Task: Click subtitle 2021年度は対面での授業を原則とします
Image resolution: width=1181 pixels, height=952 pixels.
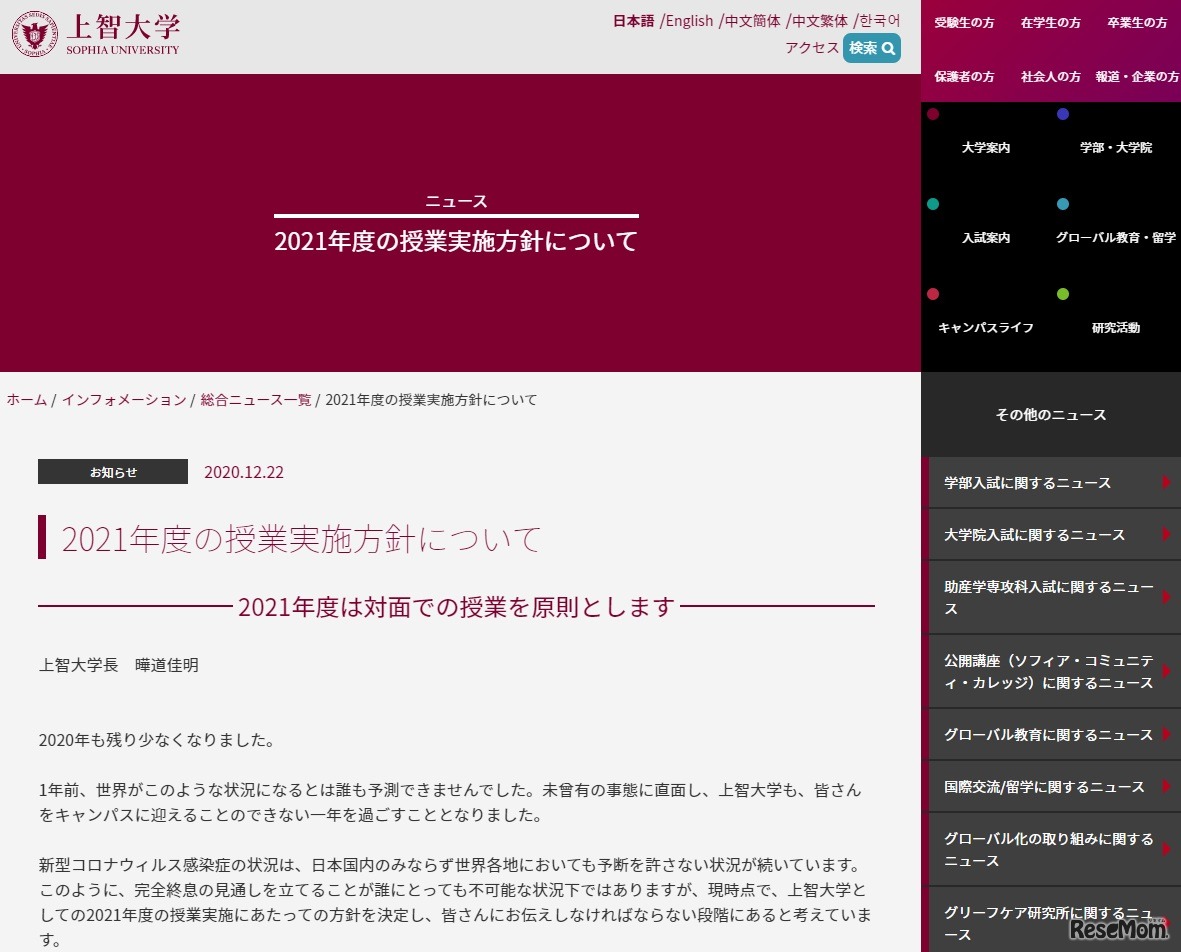Action: pyautogui.click(x=456, y=606)
